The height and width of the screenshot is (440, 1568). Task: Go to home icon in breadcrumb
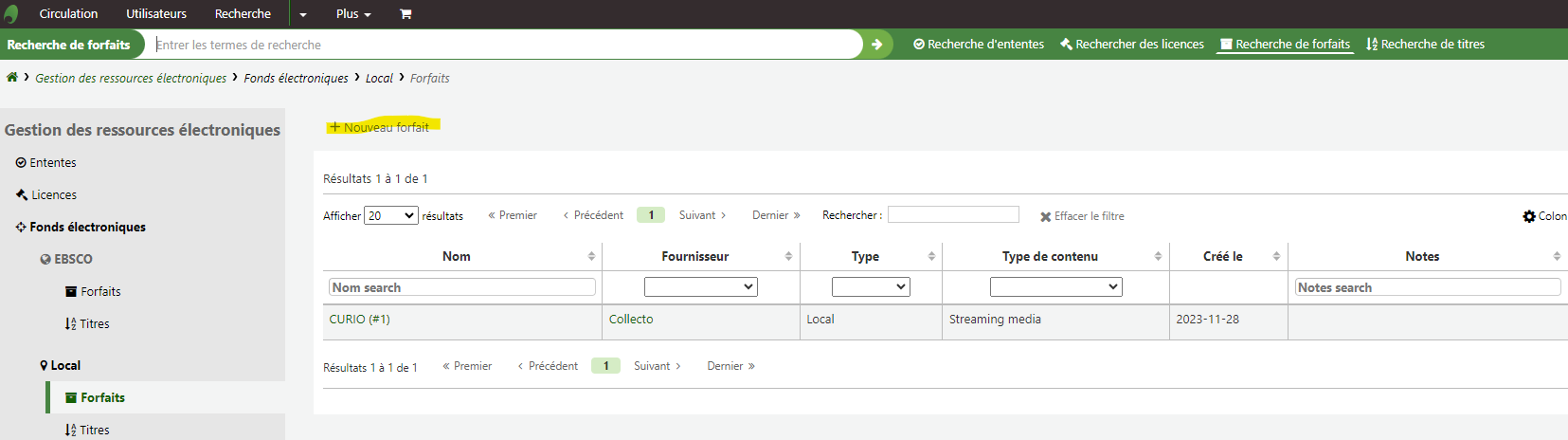click(12, 78)
